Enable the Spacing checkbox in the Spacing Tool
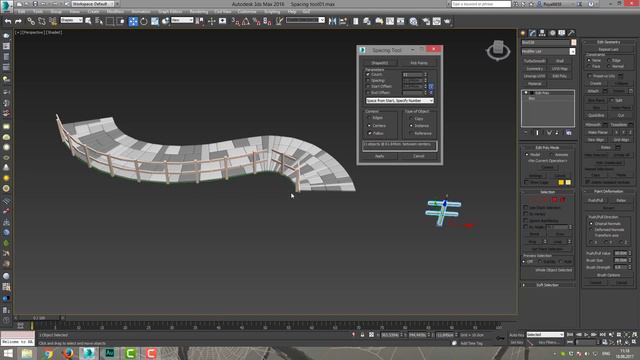640x360 pixels. (x=368, y=81)
